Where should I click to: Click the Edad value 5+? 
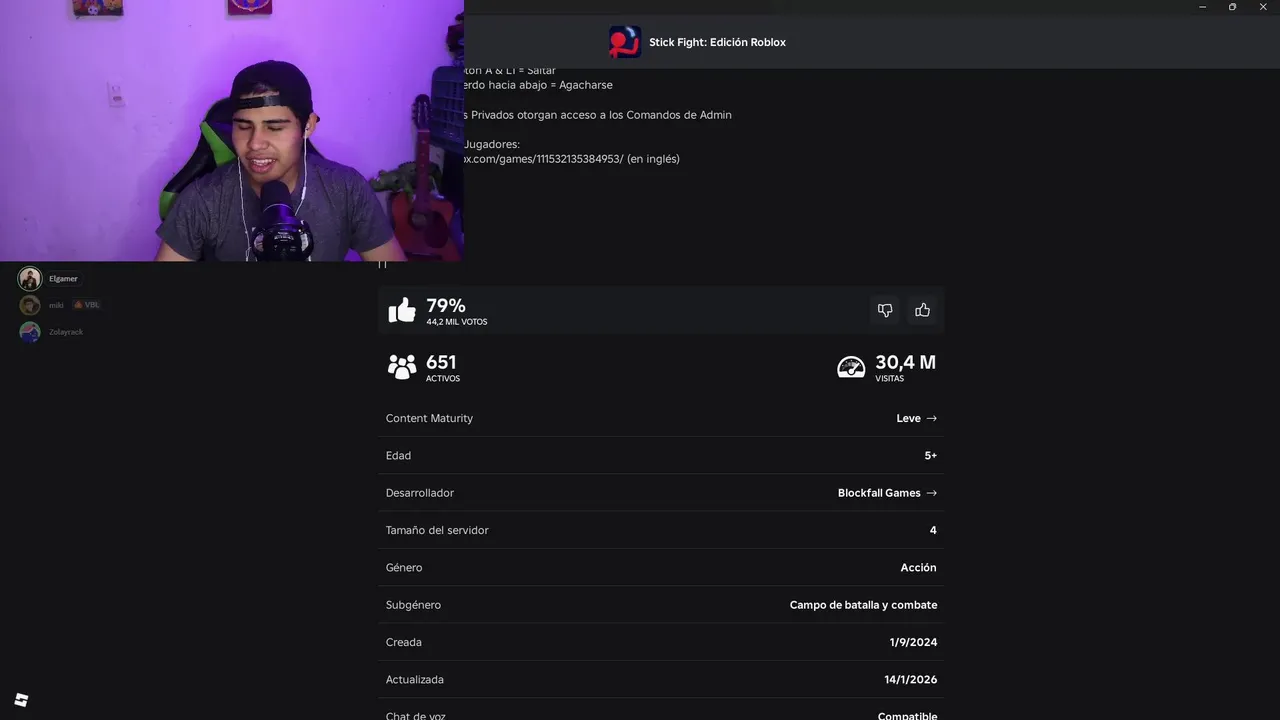(x=931, y=456)
